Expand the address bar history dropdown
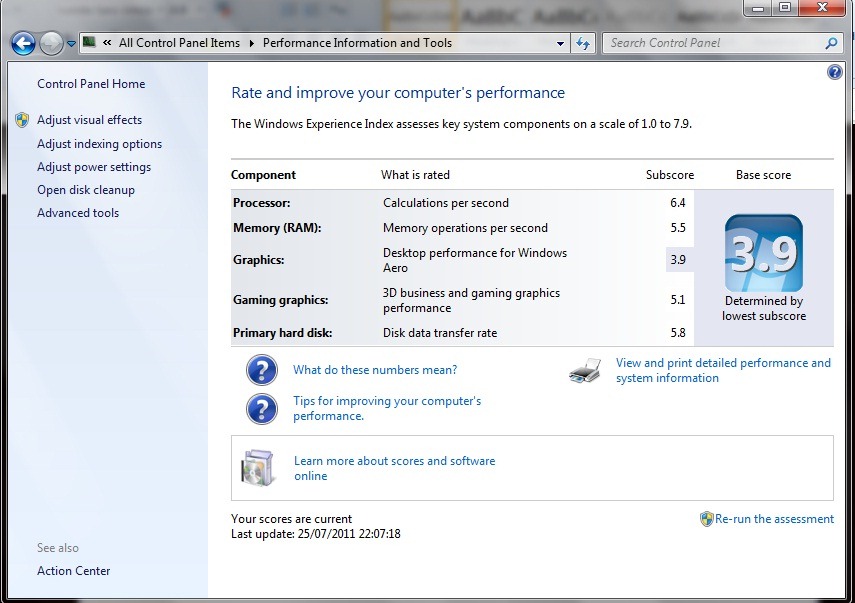This screenshot has width=855, height=603. tap(561, 44)
